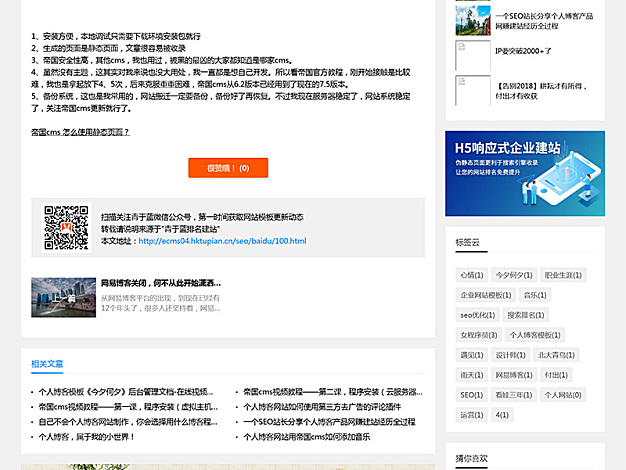Open related article 帝国cms视频教程——第一课

128,407
